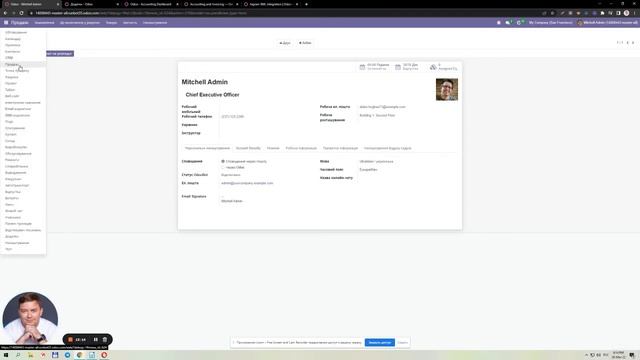Click the third stat button icon on the form
The height and width of the screenshot is (360, 640).
coord(433,67)
